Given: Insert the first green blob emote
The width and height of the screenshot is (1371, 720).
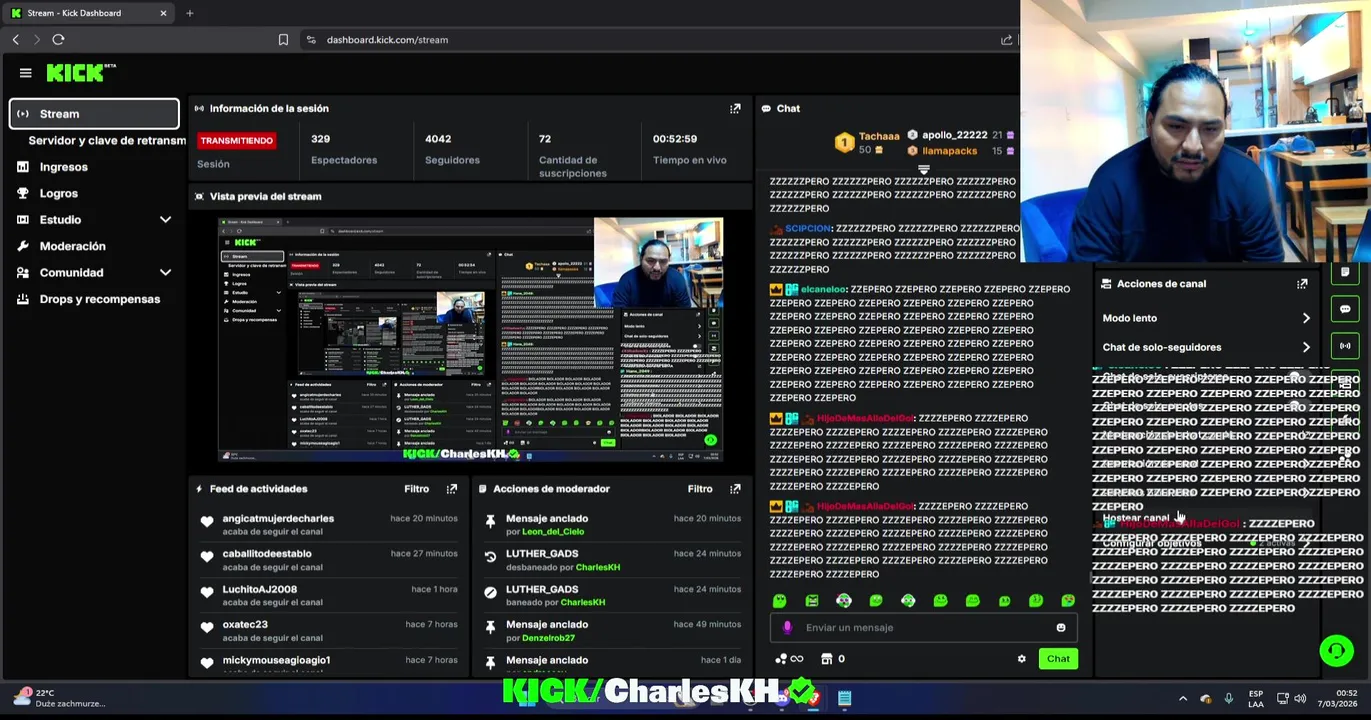Looking at the screenshot, I should (780, 600).
